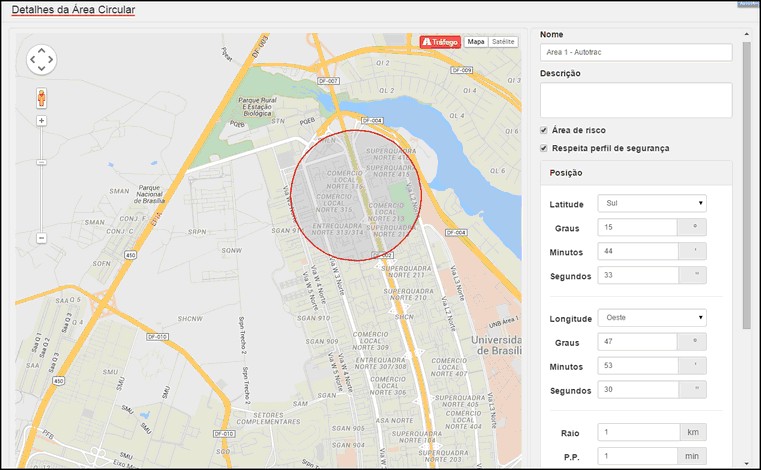The image size is (761, 470).
Task: Click the Street View pegman icon
Action: click(41, 98)
